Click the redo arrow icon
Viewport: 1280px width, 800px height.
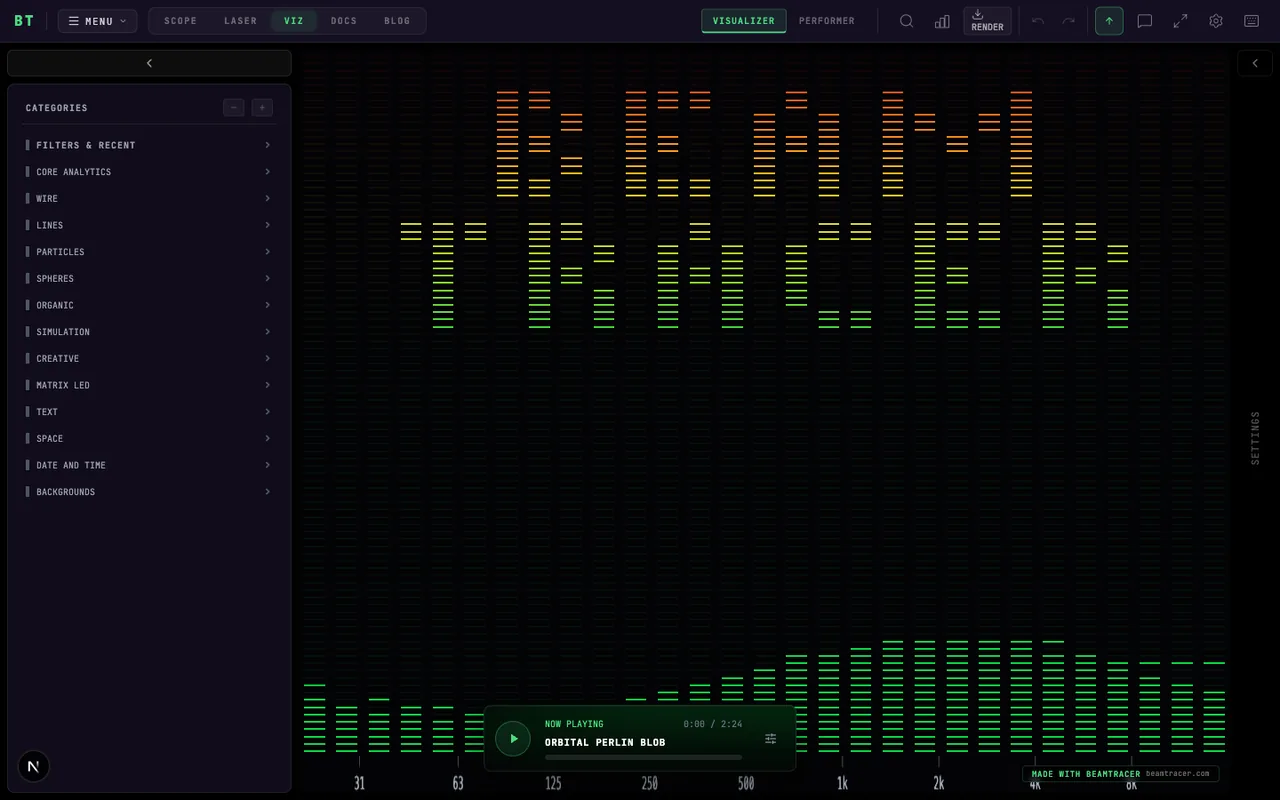pyautogui.click(x=1069, y=21)
